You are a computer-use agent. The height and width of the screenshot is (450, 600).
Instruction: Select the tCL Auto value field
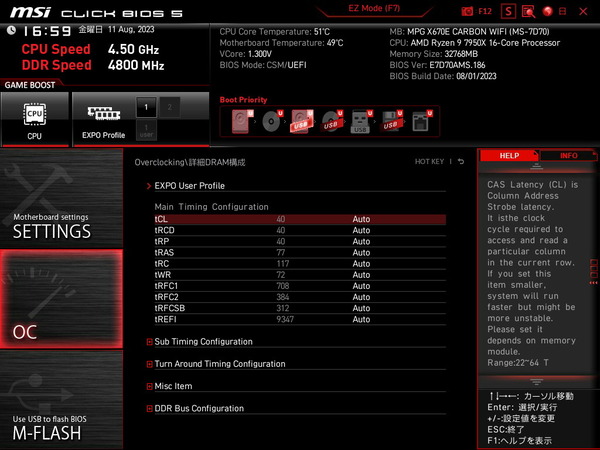[361, 219]
